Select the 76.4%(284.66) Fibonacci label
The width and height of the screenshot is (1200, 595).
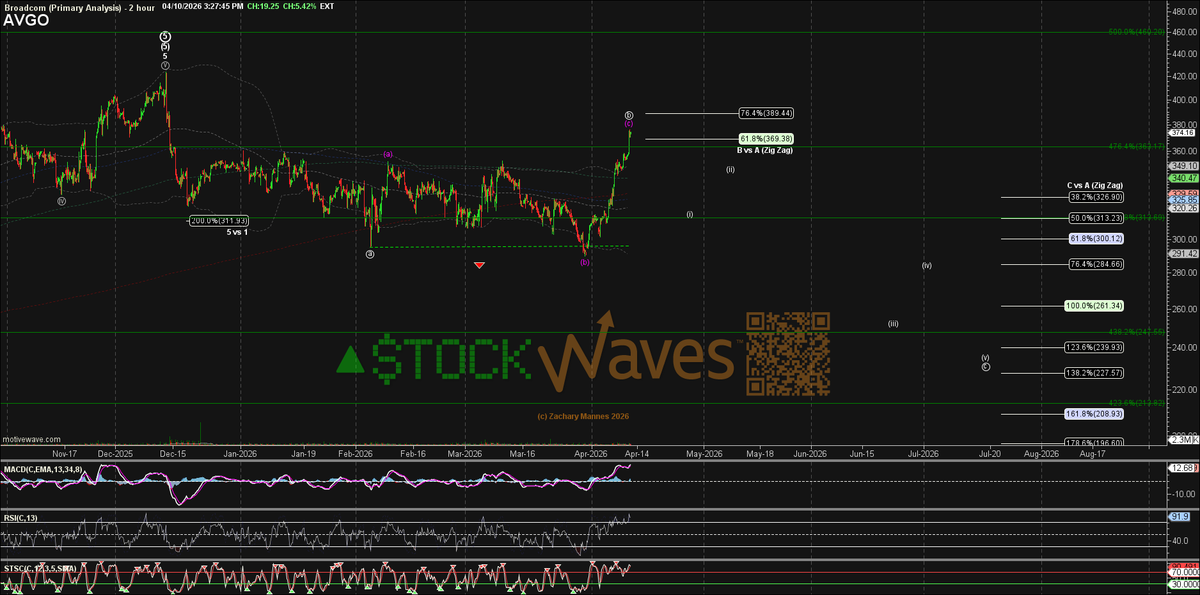[x=1094, y=263]
